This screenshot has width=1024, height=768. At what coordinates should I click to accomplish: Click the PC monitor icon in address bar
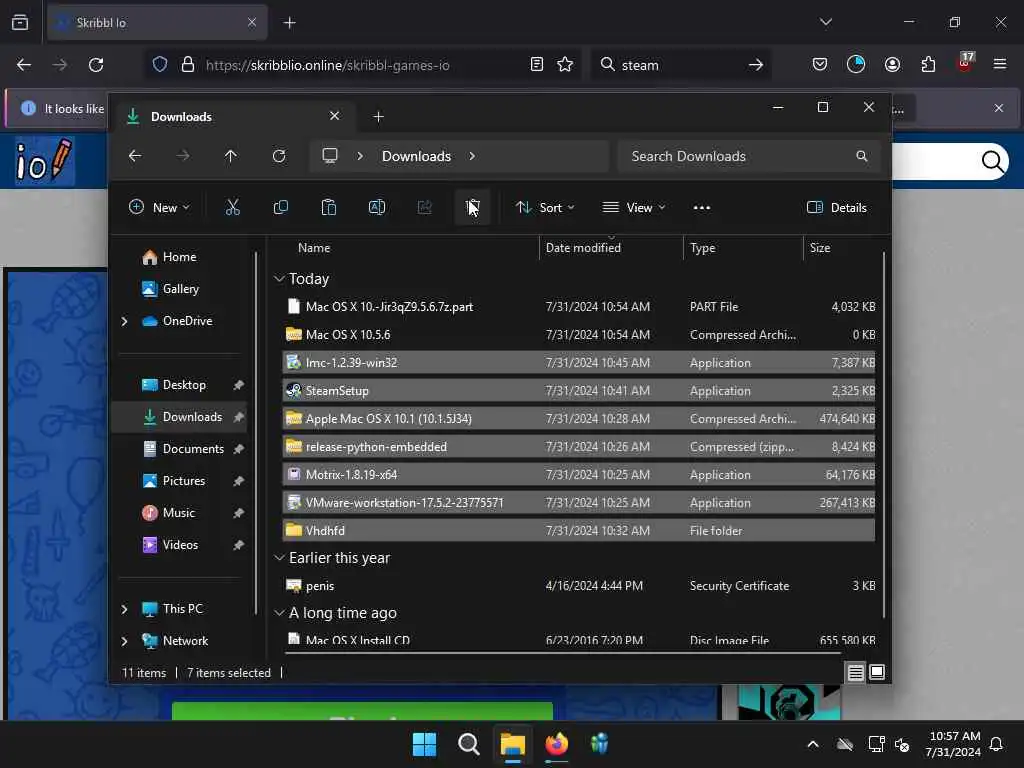tap(330, 155)
